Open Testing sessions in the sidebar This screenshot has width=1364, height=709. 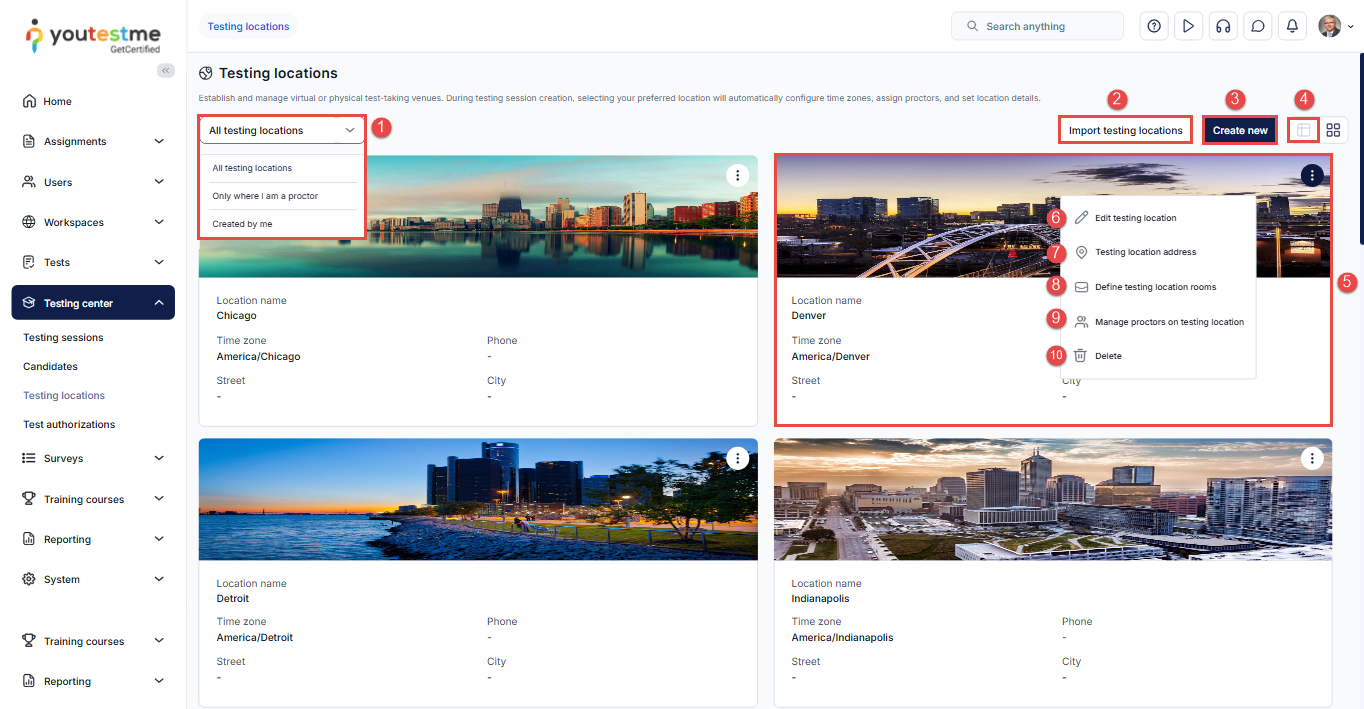pyautogui.click(x=63, y=338)
